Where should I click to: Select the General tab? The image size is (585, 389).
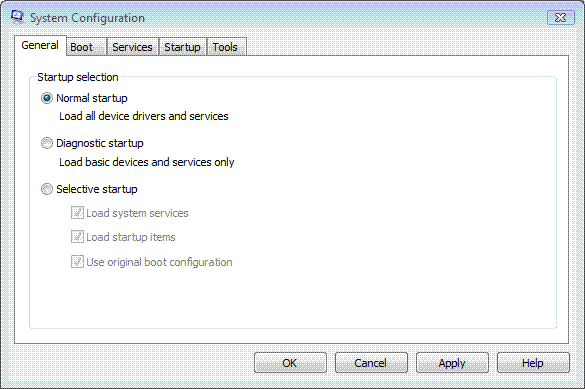(x=40, y=46)
